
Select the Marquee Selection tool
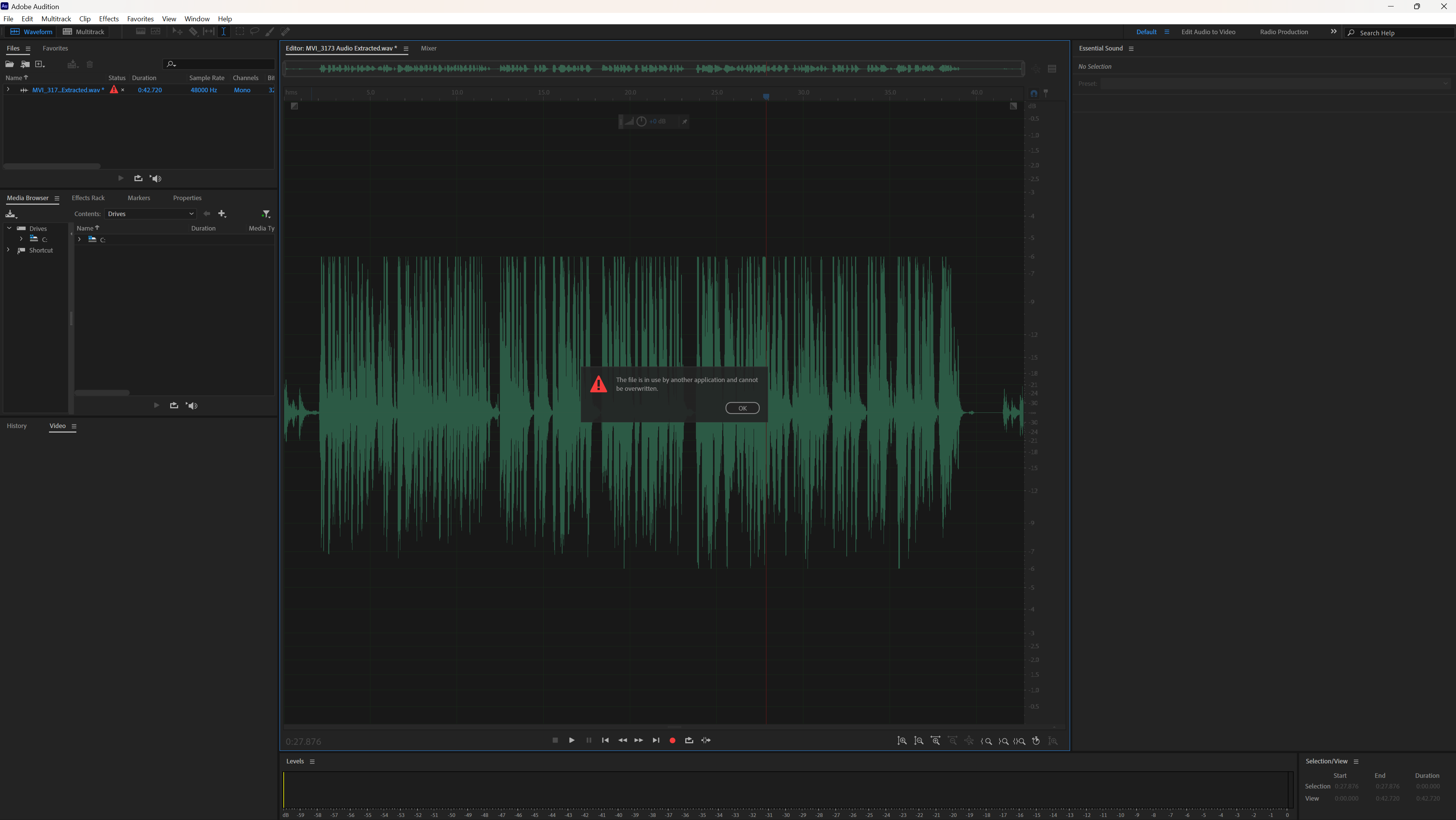pos(240,32)
